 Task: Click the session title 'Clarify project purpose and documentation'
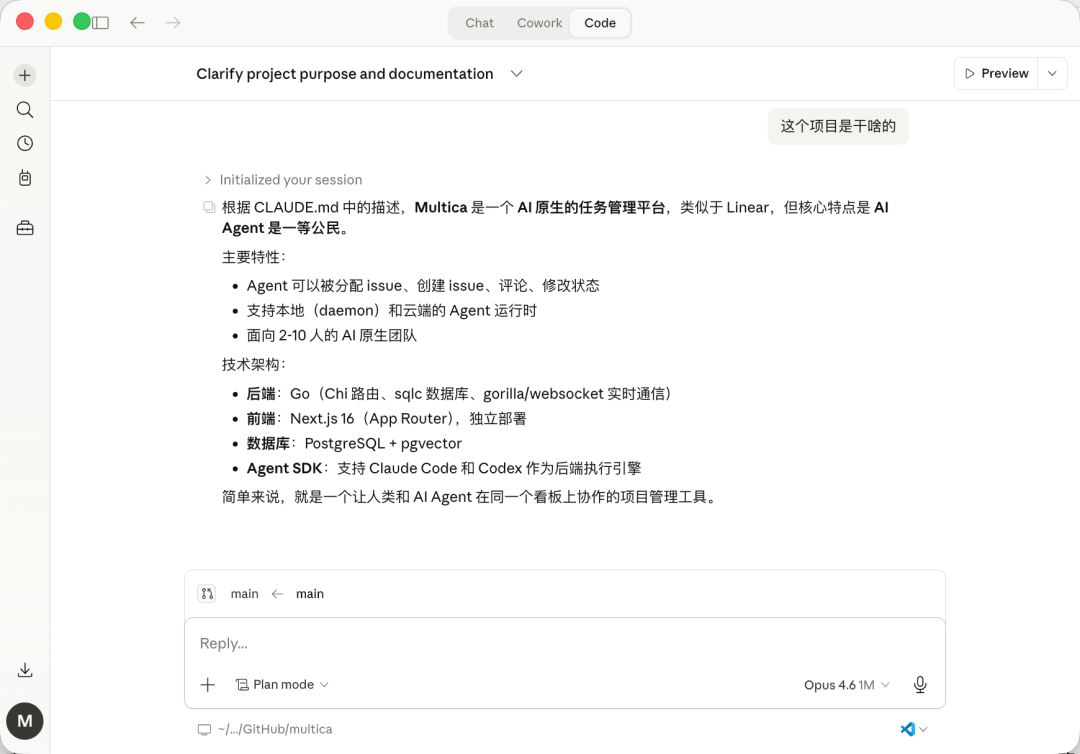click(344, 74)
